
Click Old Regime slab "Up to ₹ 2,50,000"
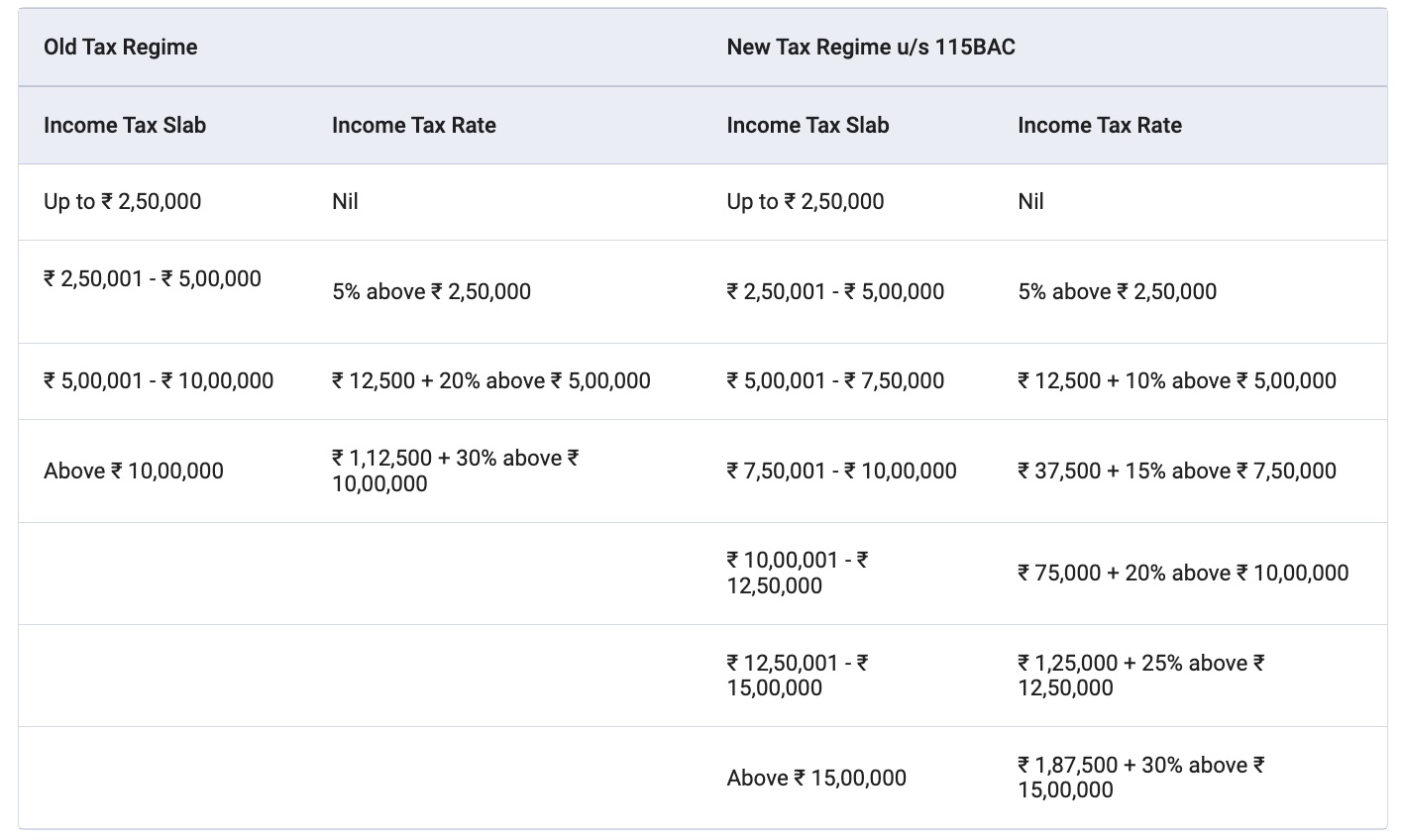click(123, 202)
